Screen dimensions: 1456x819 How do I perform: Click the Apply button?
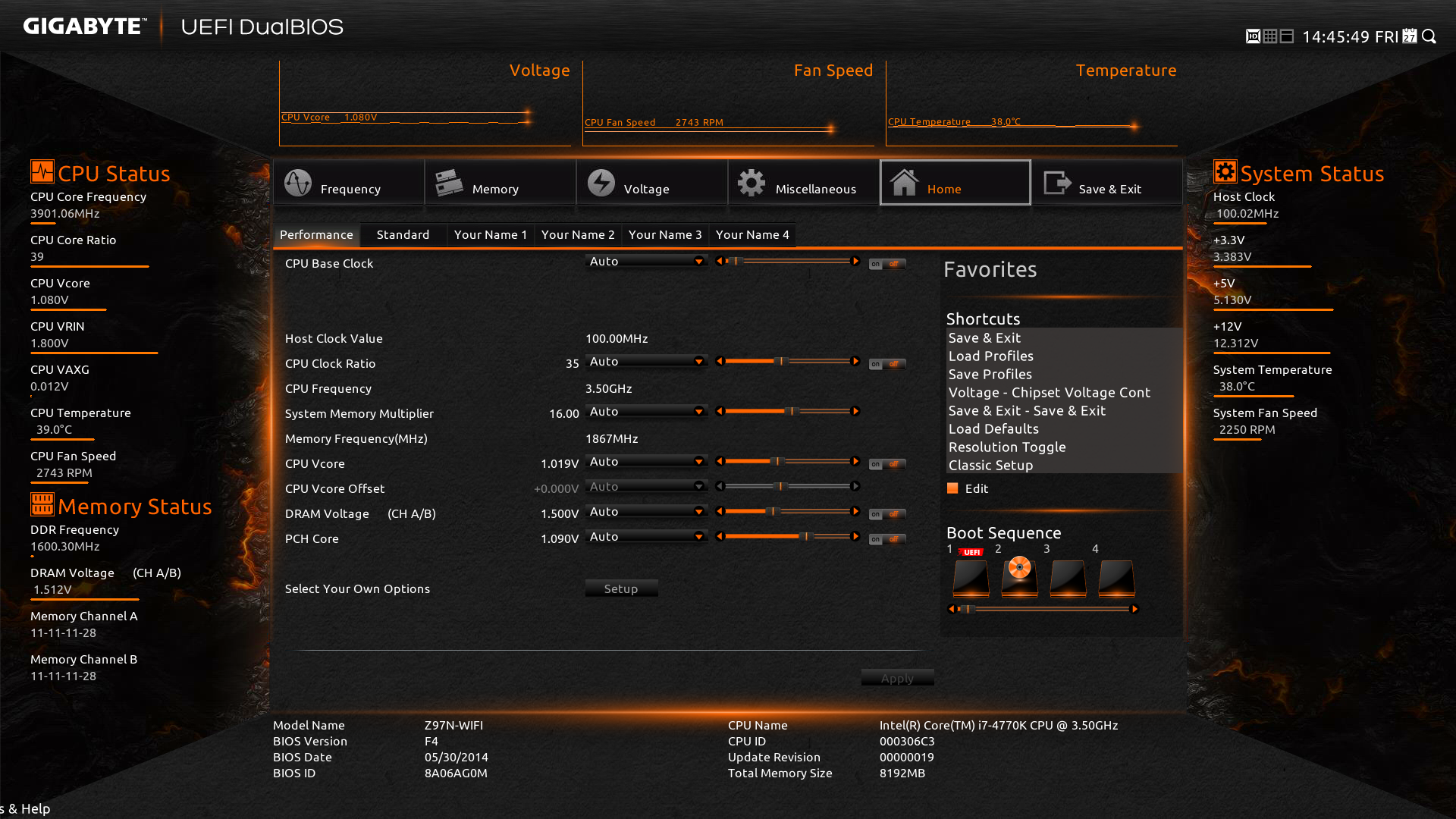click(895, 678)
